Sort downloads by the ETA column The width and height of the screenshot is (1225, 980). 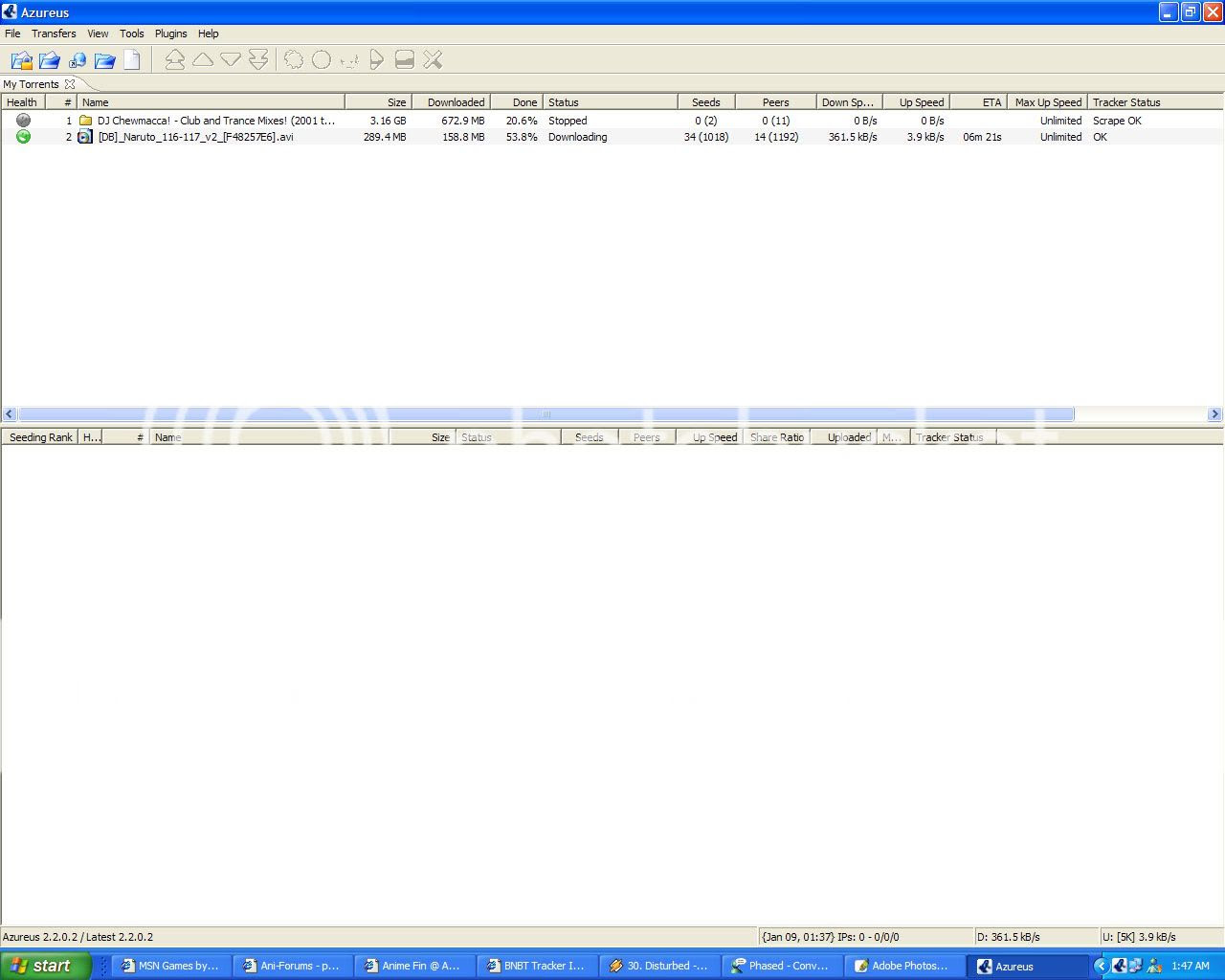(978, 102)
